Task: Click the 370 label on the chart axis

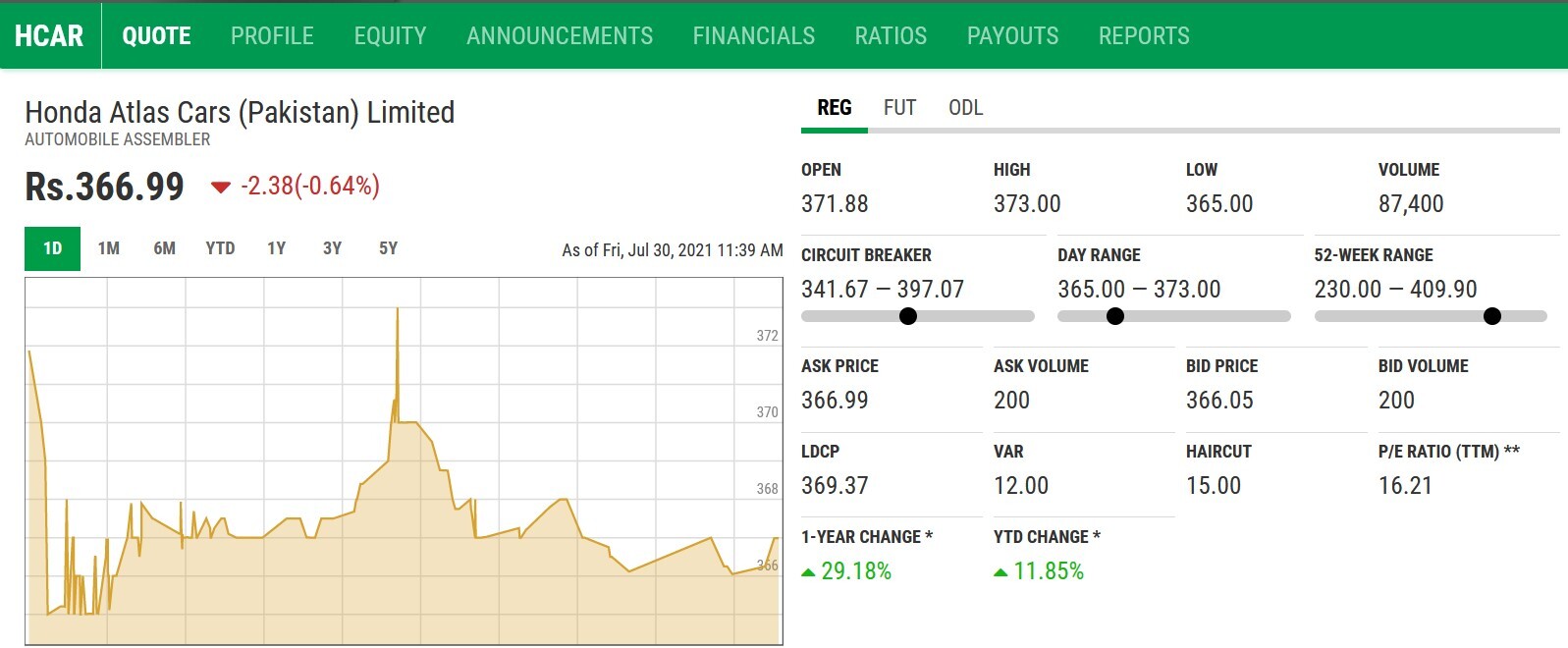Action: coord(768,412)
